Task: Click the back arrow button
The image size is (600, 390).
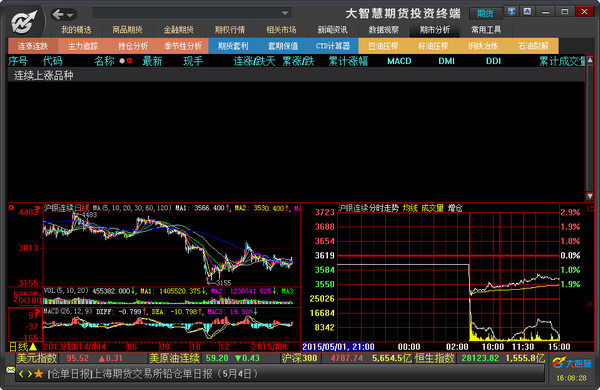Action: [58, 15]
